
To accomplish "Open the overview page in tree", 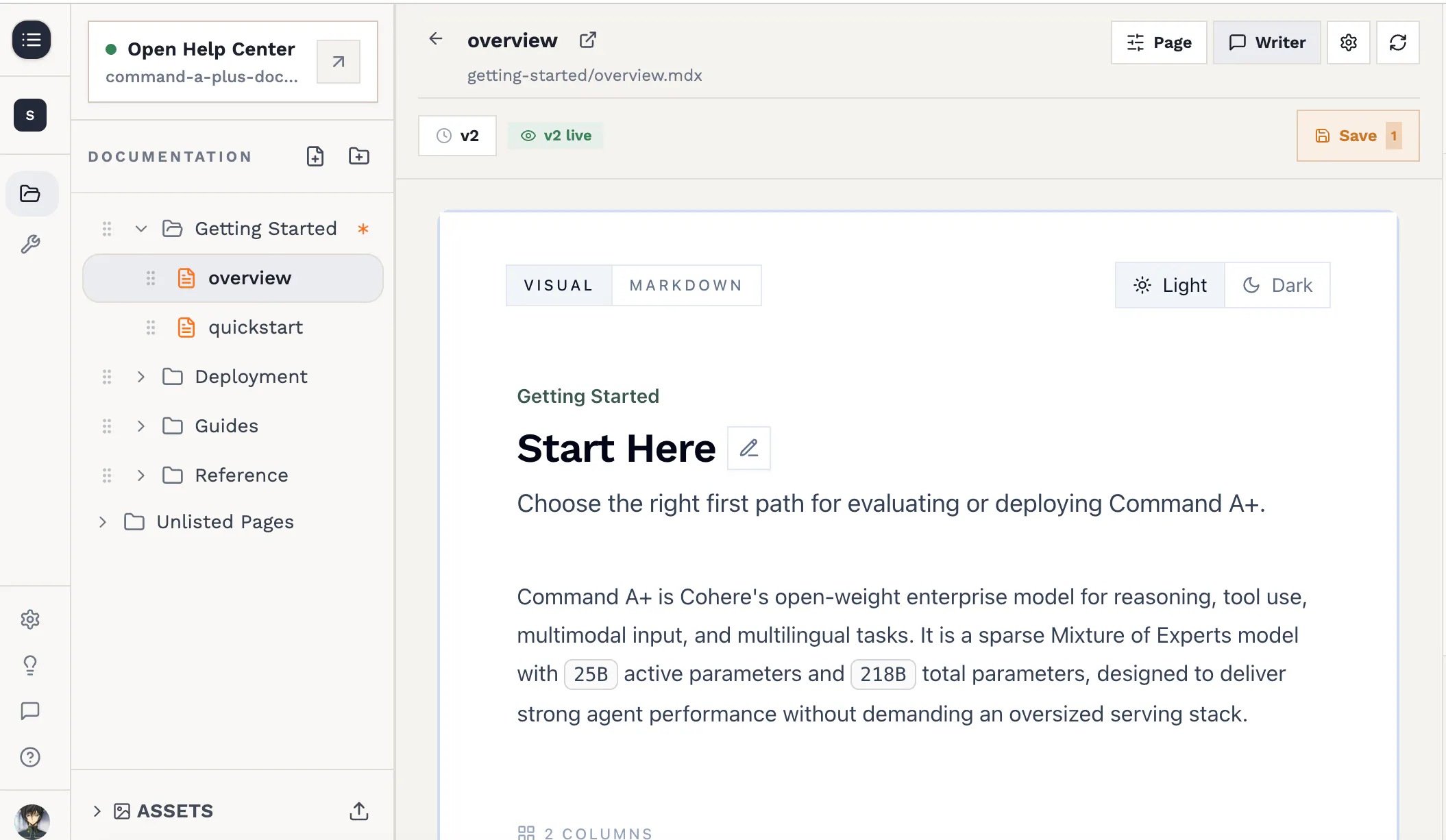I will tap(233, 278).
